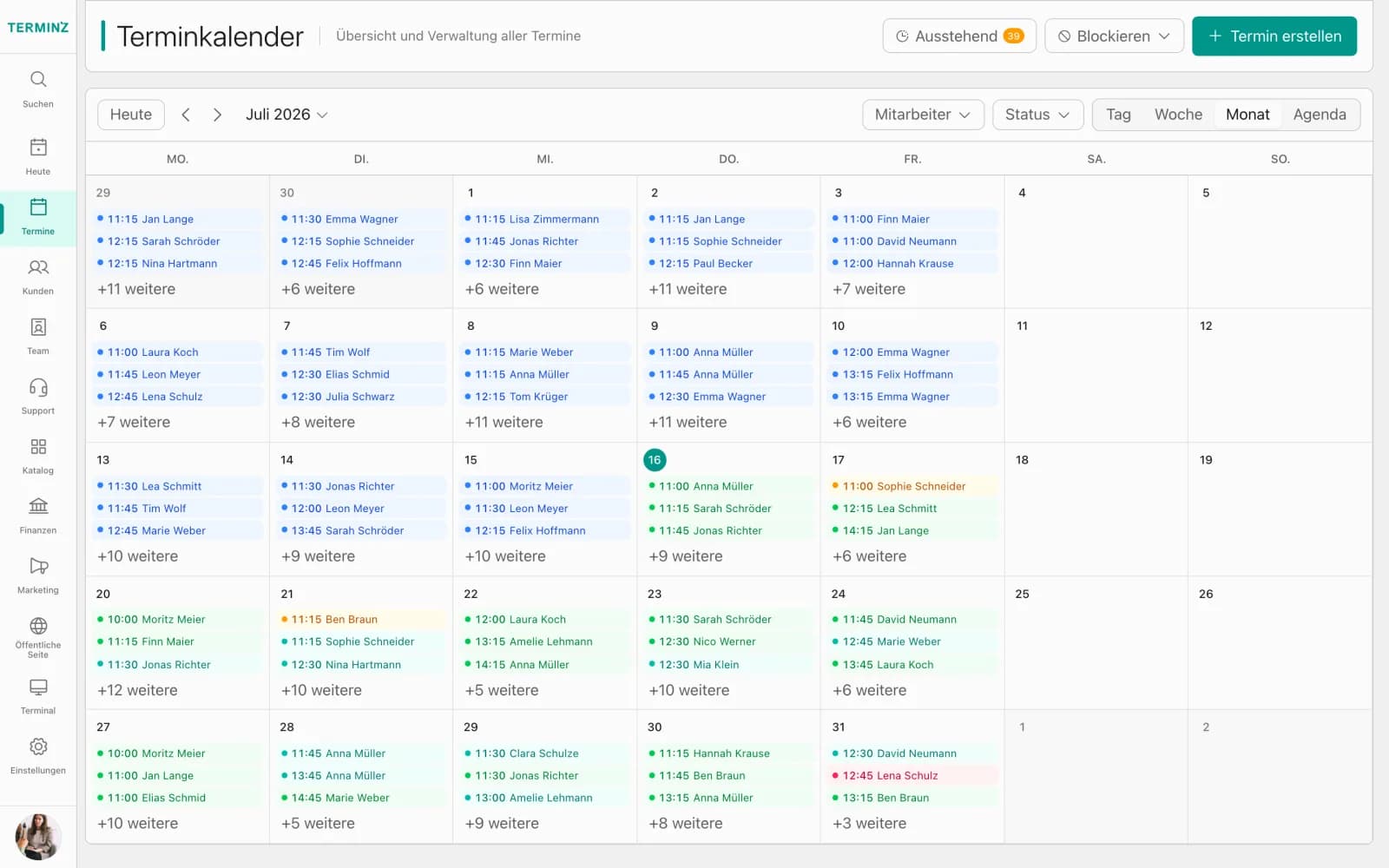The width and height of the screenshot is (1389, 868).
Task: Open 11:00 Laura Koch appointment
Action: [178, 352]
